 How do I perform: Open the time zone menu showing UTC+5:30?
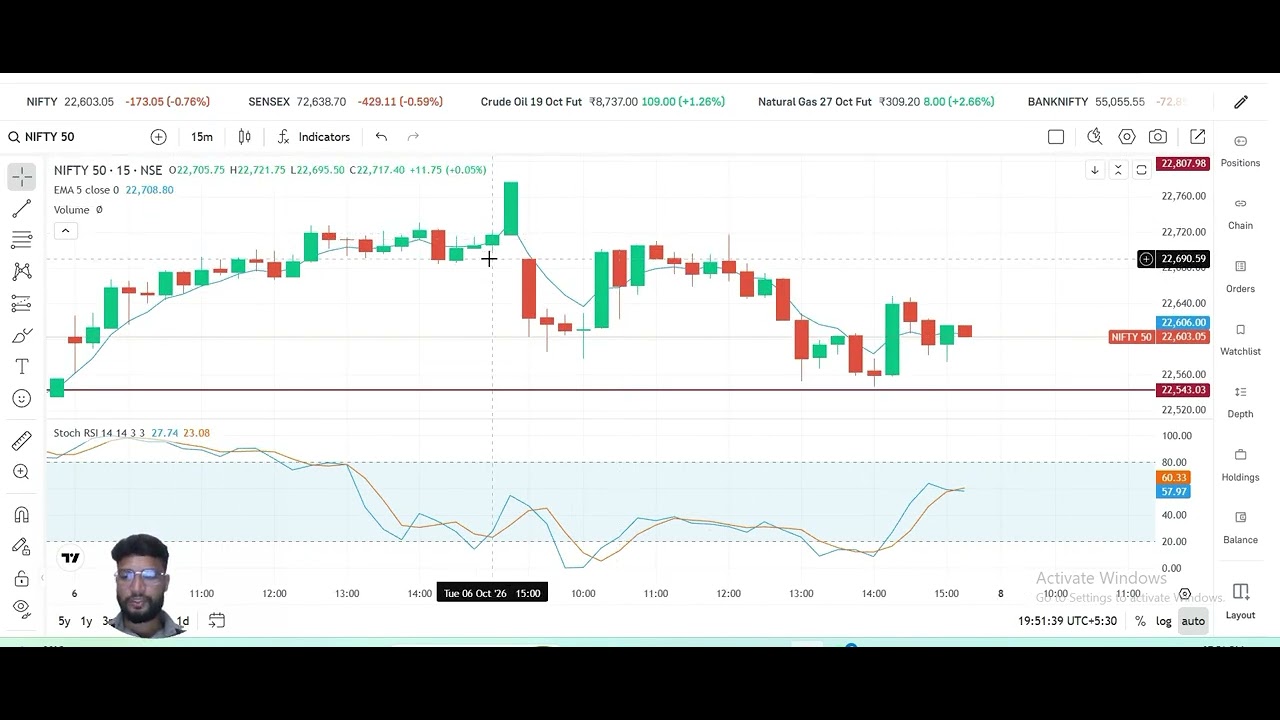tap(1067, 621)
